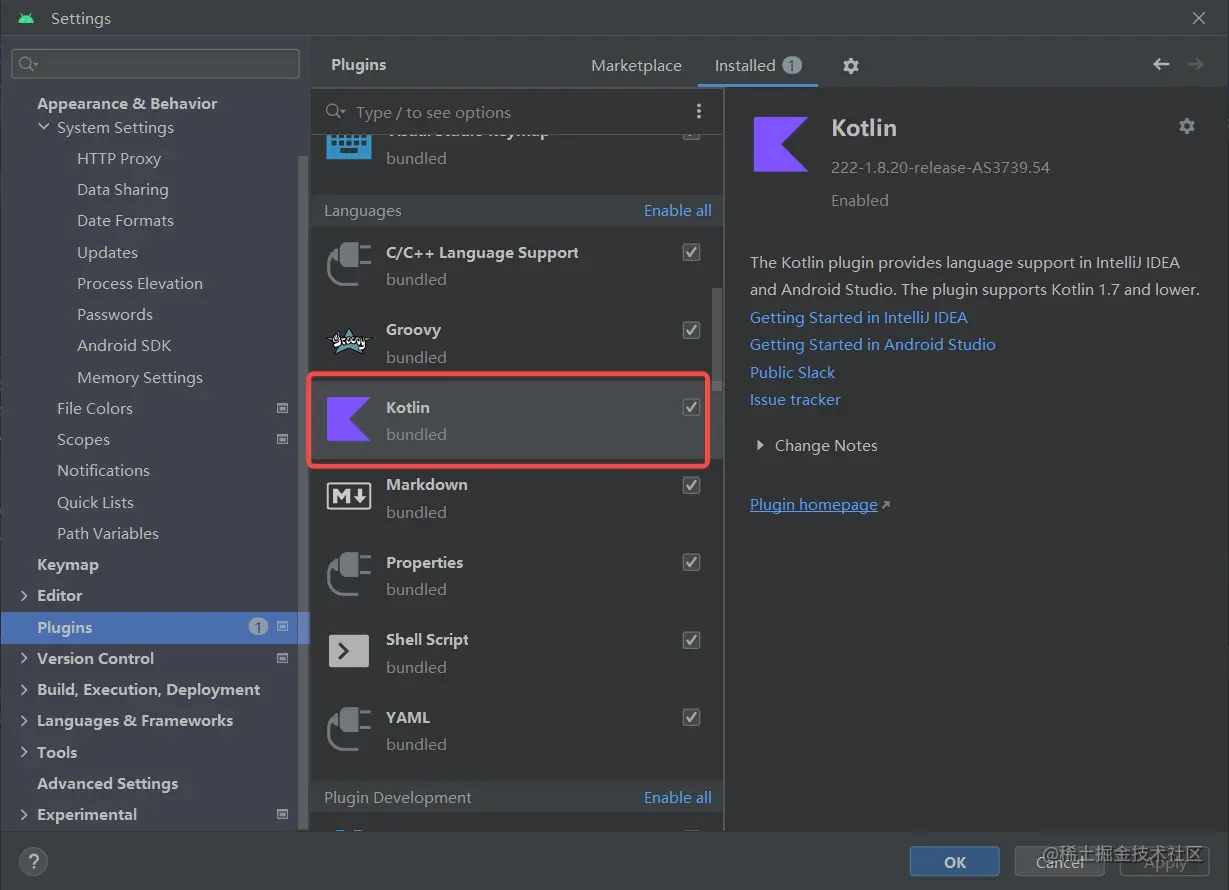Click the help question mark button
Viewport: 1229px width, 890px height.
(x=33, y=861)
